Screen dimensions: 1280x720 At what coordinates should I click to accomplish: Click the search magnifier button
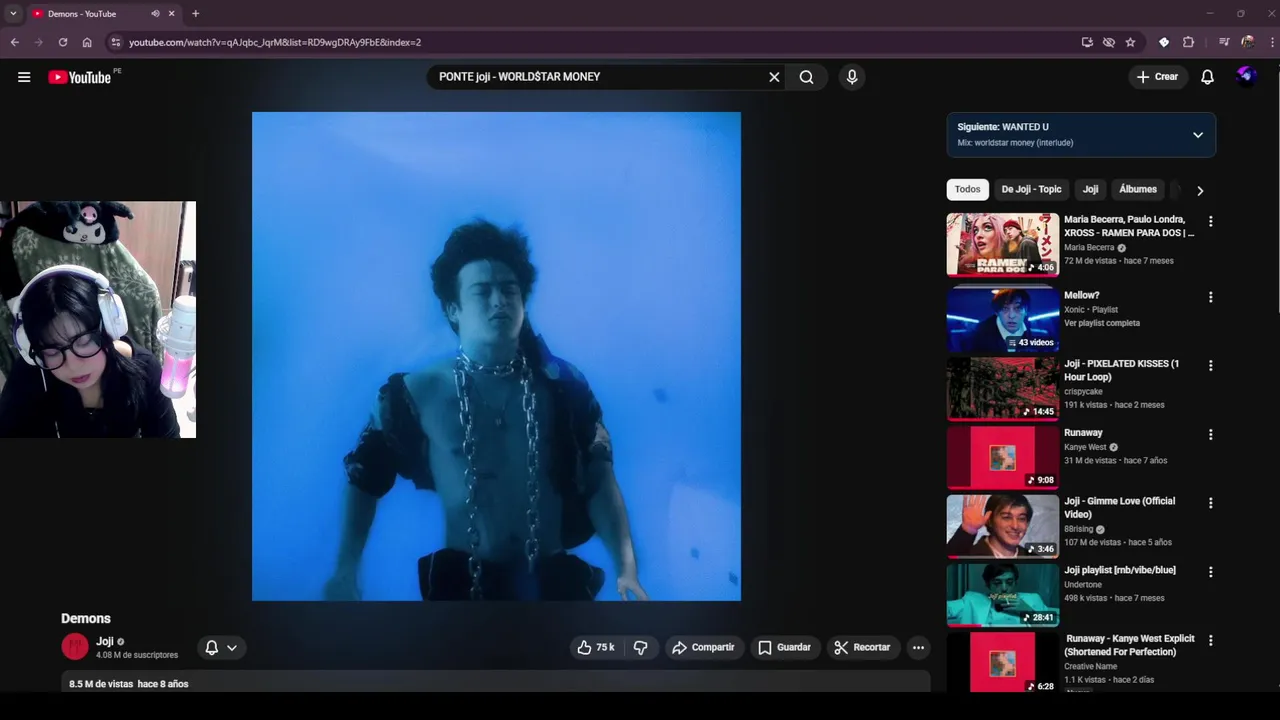pos(806,77)
